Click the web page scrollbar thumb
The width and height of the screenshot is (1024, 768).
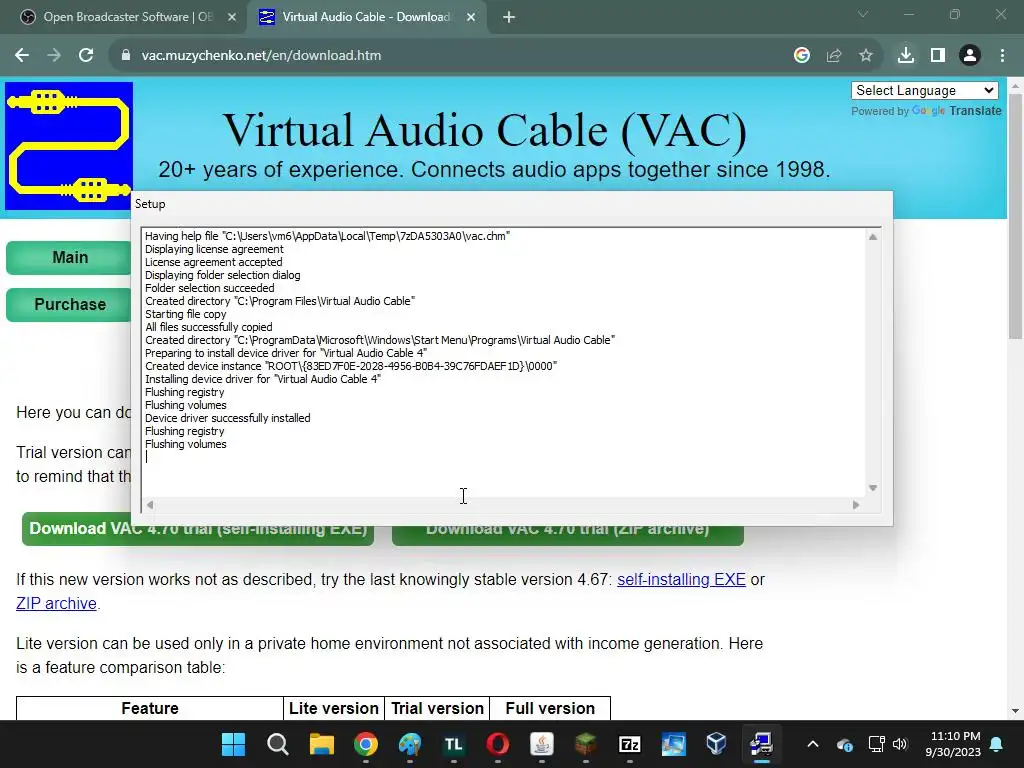point(1015,216)
